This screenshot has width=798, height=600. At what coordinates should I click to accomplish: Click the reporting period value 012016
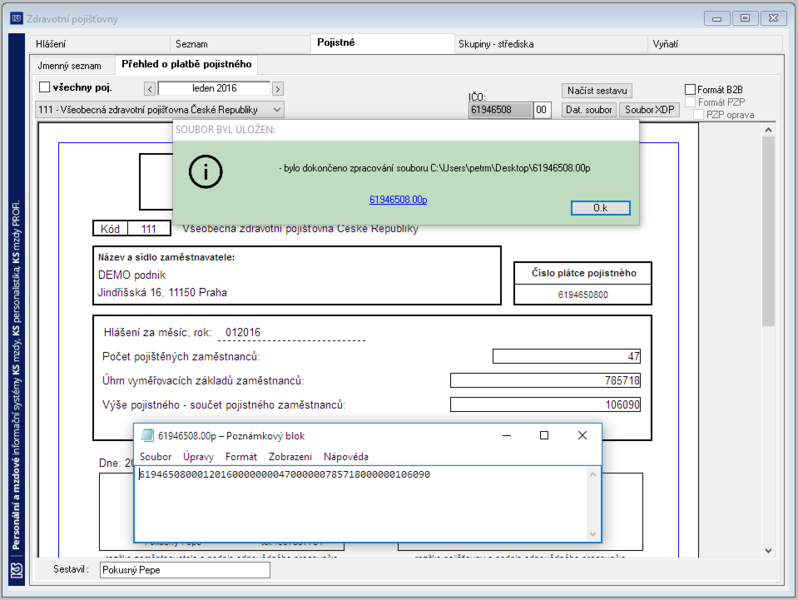pos(243,333)
